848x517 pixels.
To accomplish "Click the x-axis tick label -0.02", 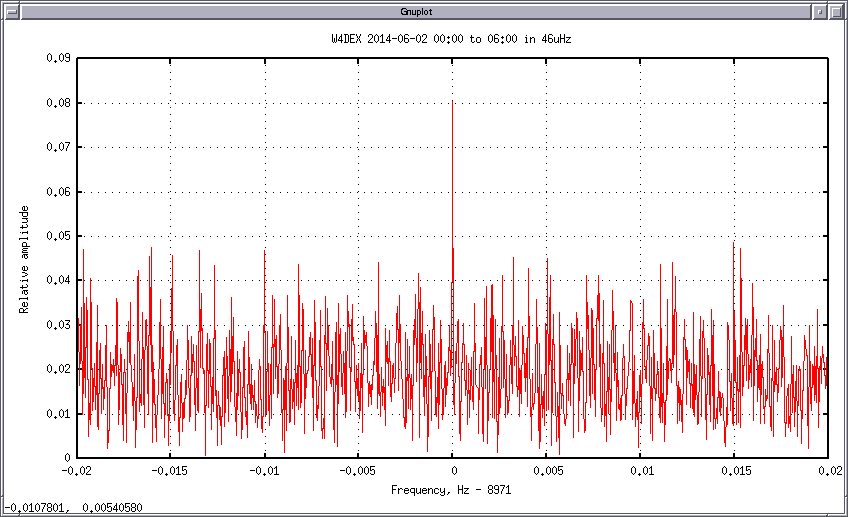I will tap(76, 470).
